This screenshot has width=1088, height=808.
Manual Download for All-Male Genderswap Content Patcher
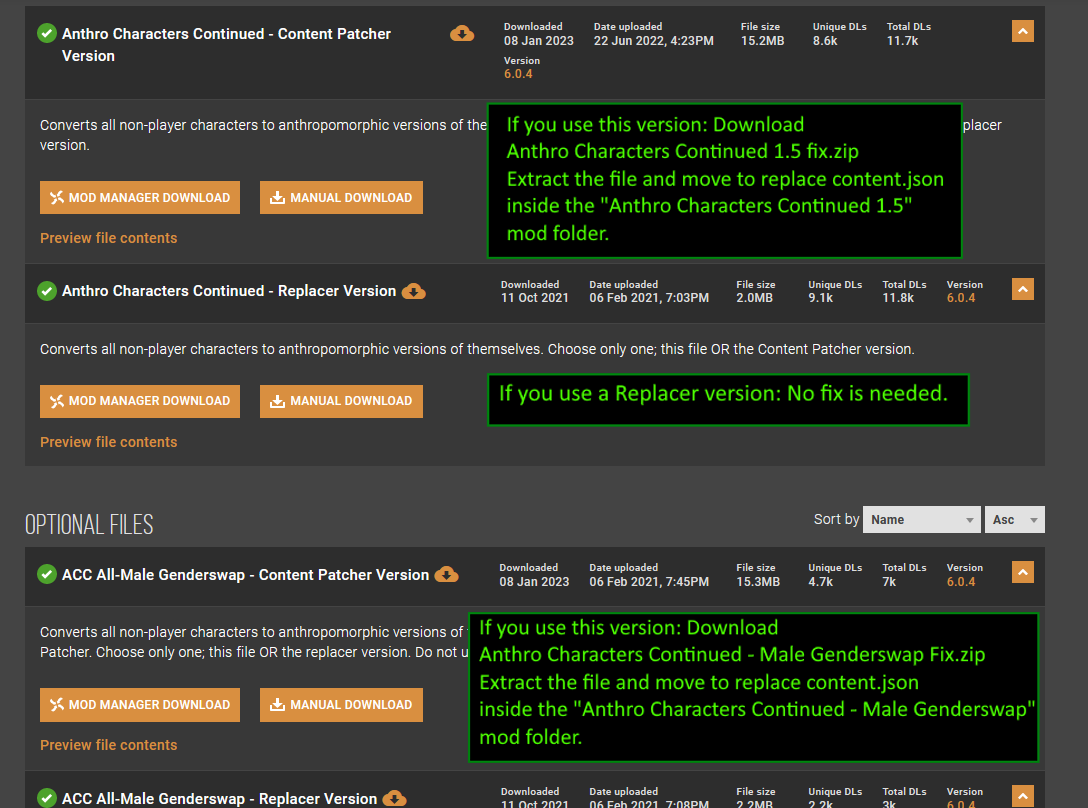341,705
